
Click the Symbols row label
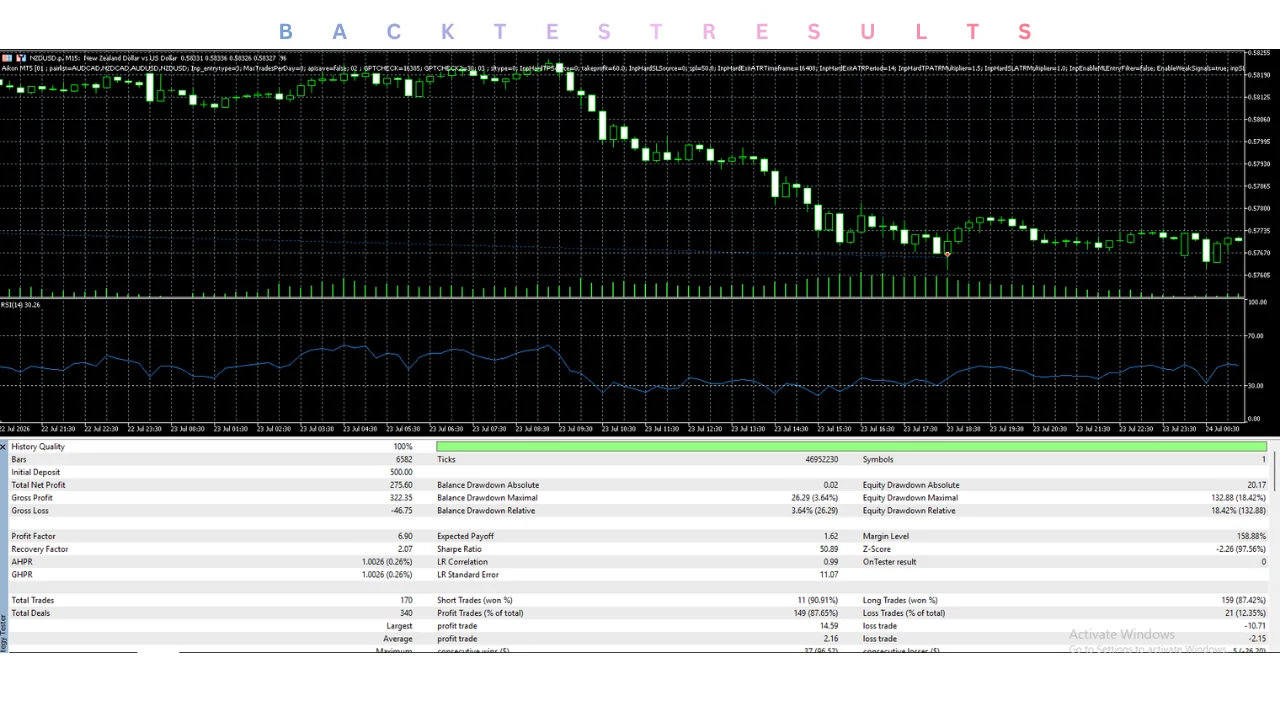point(878,459)
